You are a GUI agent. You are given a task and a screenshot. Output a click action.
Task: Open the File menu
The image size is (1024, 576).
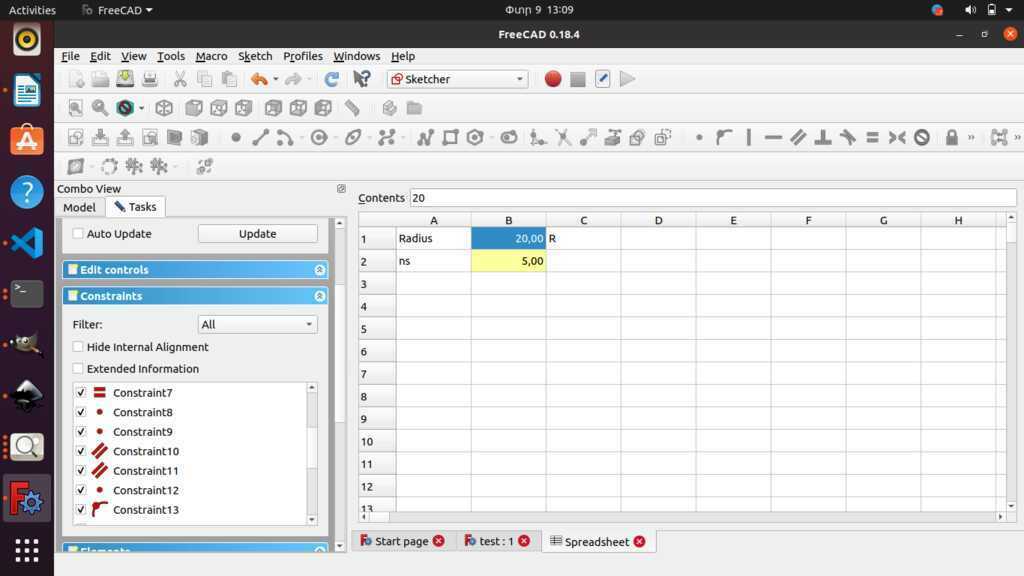click(70, 56)
